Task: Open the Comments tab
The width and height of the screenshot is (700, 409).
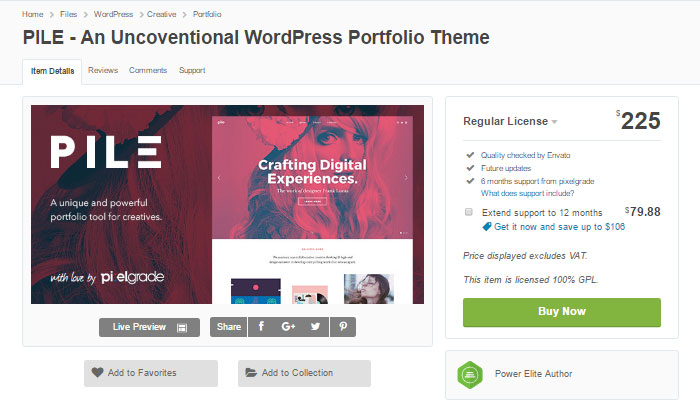Action: coord(148,70)
